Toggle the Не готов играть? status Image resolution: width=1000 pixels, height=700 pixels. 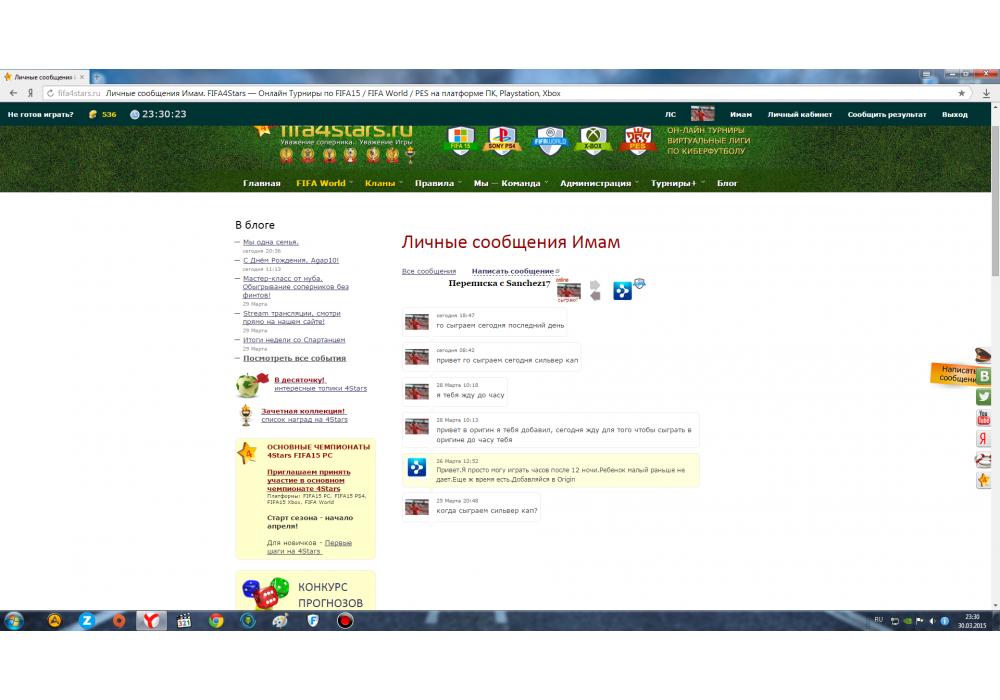pyautogui.click(x=40, y=115)
